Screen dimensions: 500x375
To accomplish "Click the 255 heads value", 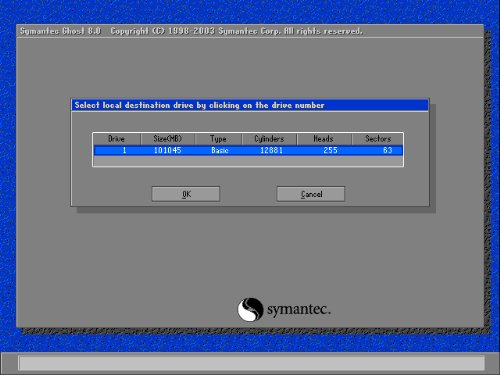I will point(330,150).
